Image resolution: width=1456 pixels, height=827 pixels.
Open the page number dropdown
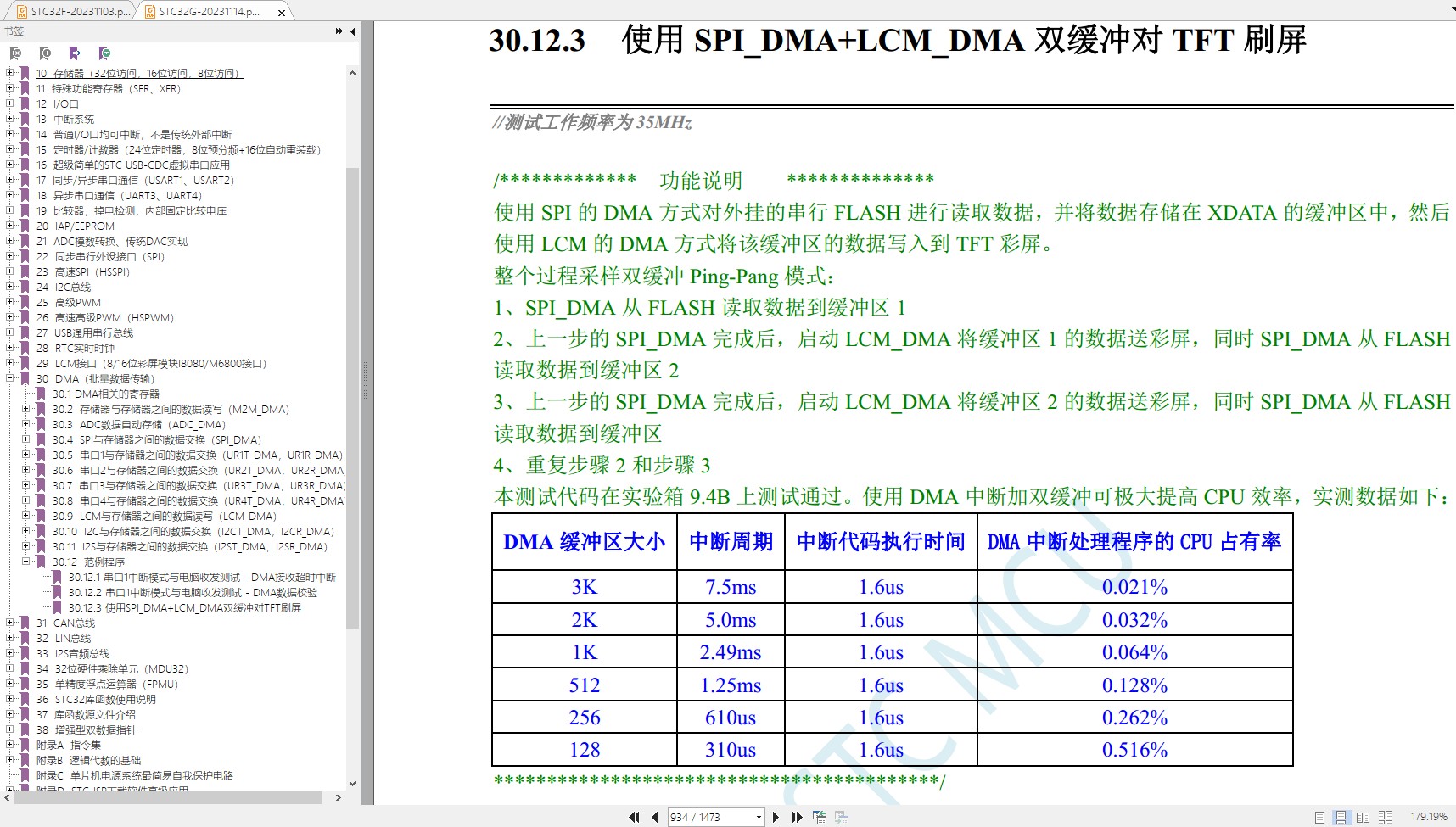tap(759, 817)
